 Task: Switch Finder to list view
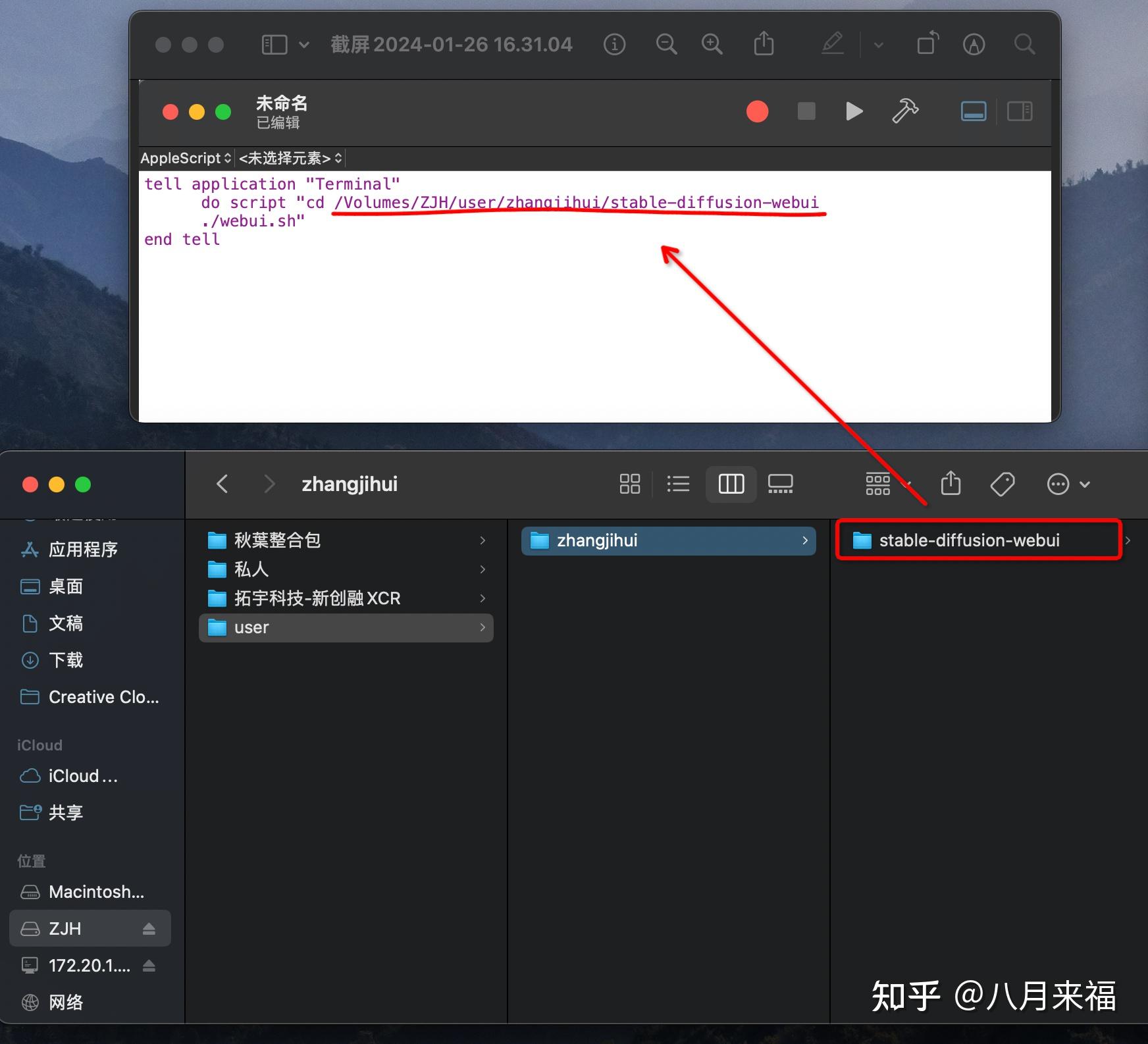click(678, 484)
